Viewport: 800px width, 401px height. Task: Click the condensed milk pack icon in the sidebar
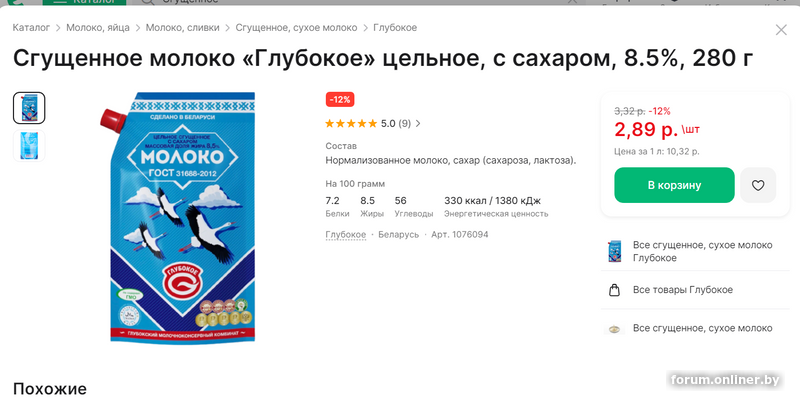[x=615, y=252]
